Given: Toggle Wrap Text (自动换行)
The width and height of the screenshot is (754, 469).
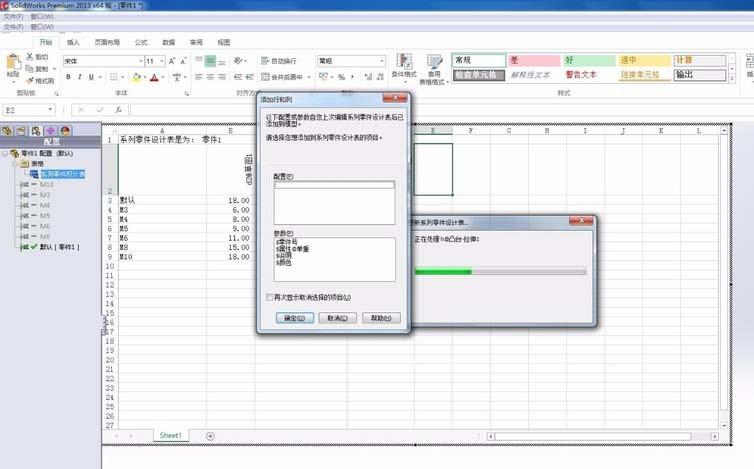Looking at the screenshot, I should click(279, 61).
